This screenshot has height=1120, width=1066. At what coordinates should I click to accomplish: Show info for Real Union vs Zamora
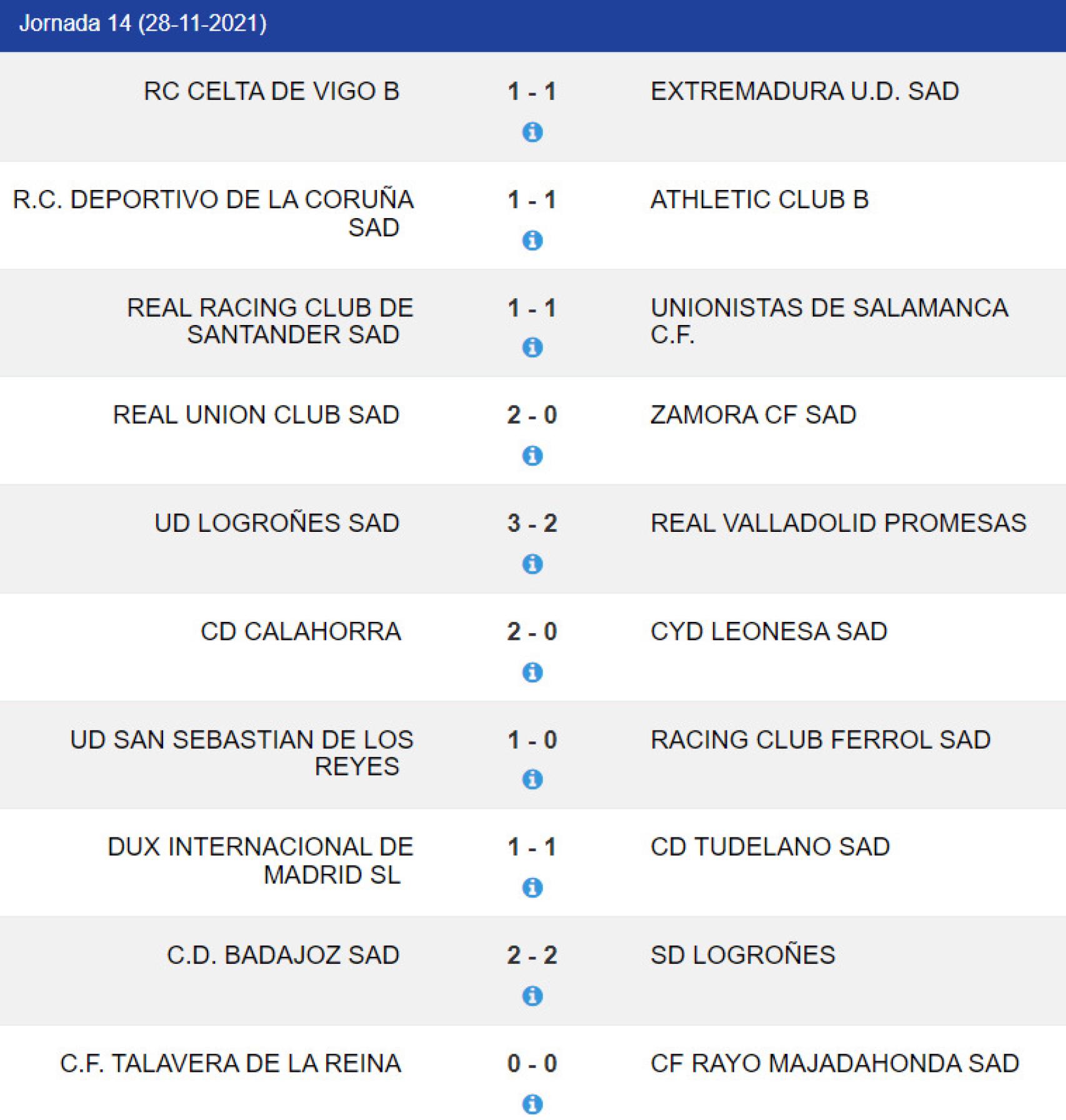click(532, 456)
